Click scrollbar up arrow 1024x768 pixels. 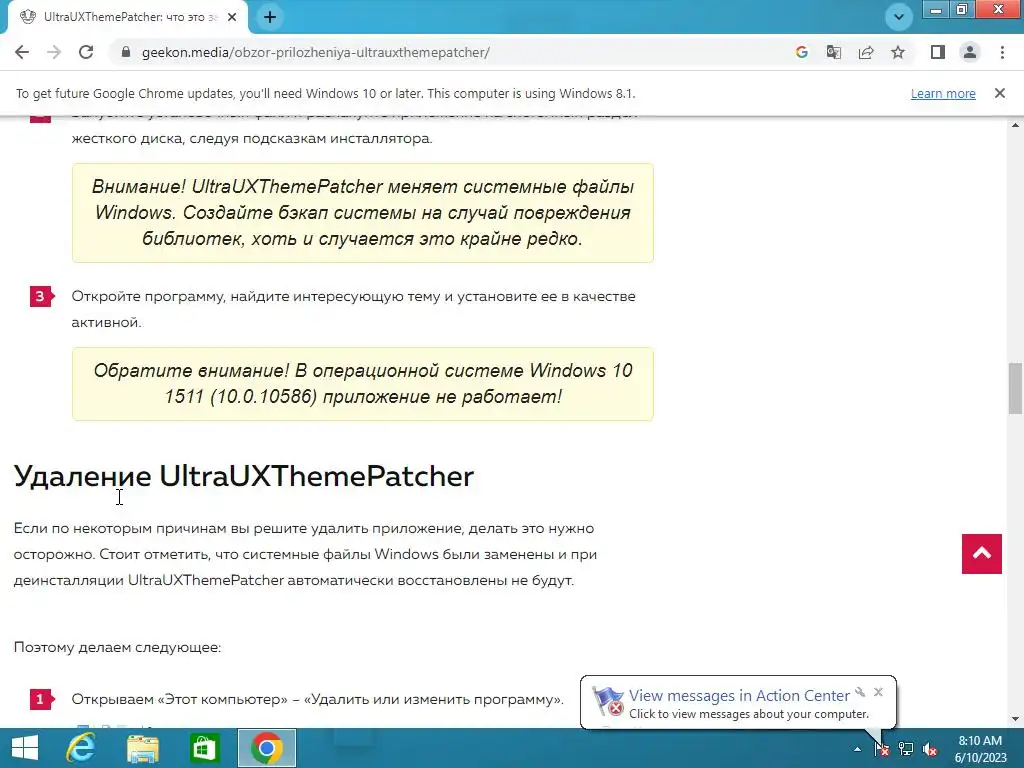pos(1015,125)
